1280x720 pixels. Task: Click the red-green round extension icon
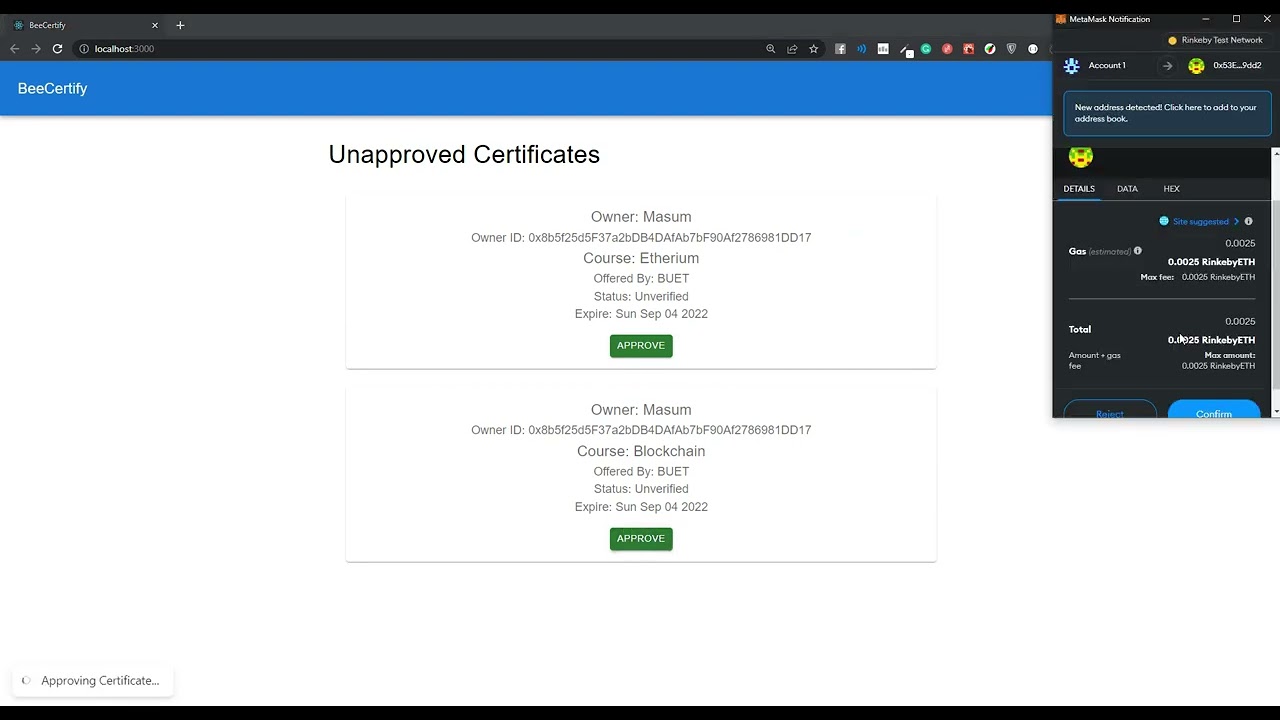pos(990,48)
